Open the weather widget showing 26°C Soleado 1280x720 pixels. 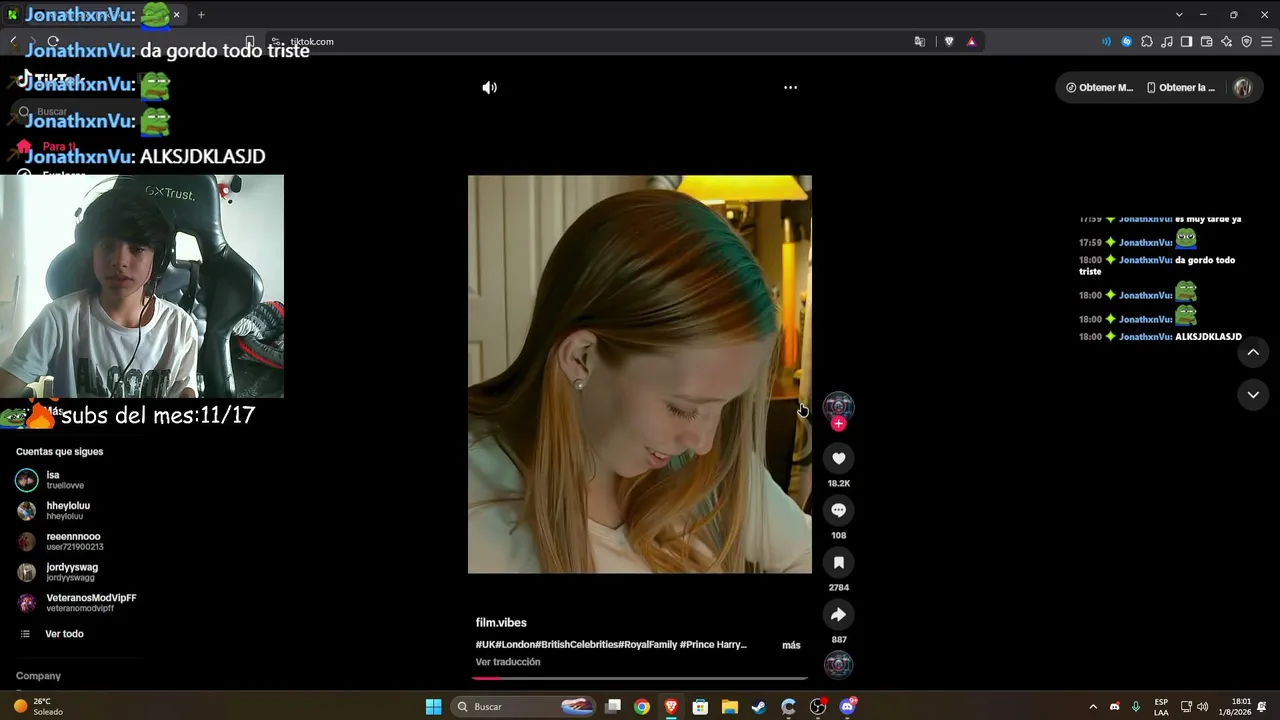[x=38, y=707]
